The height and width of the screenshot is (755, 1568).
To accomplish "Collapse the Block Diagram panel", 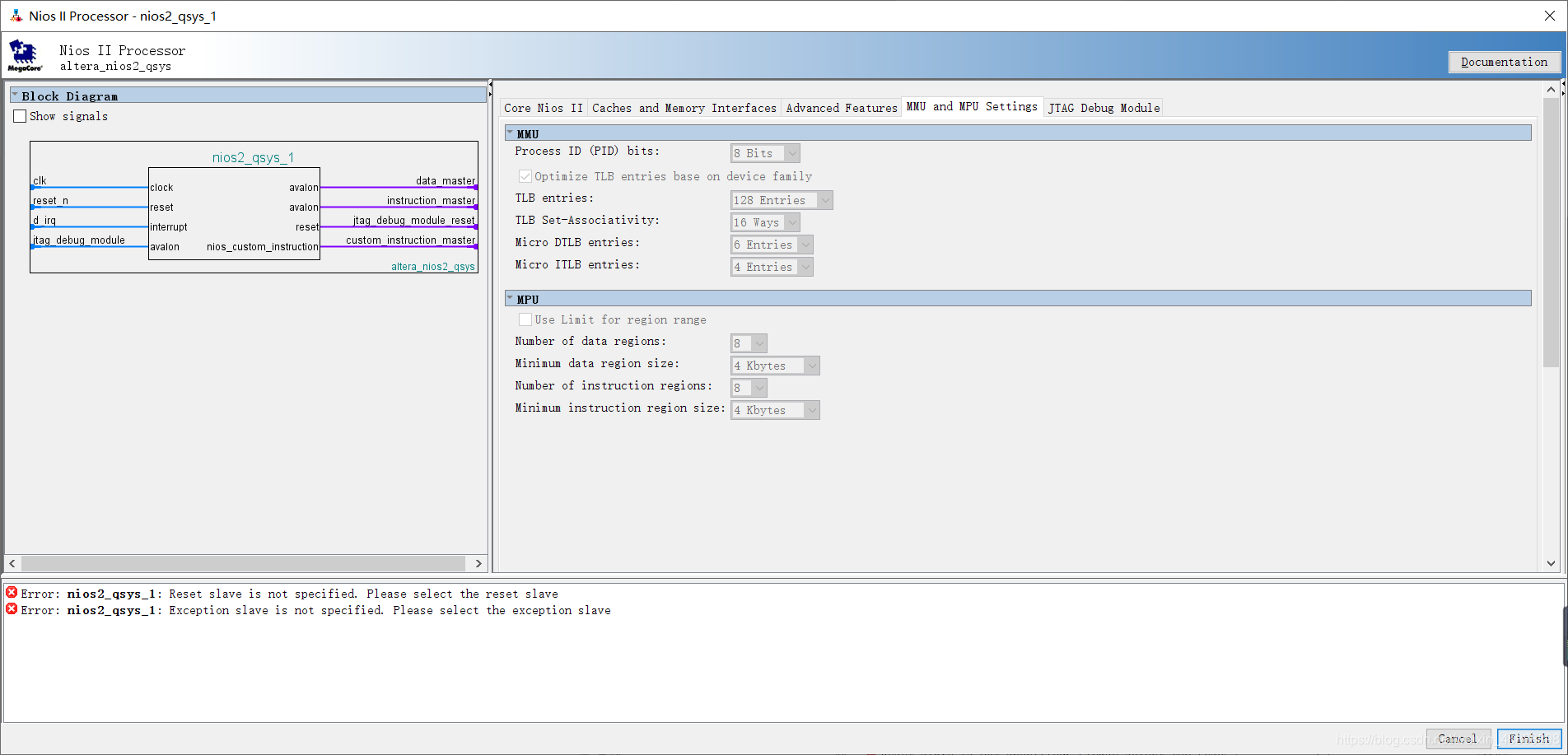I will click(x=15, y=96).
